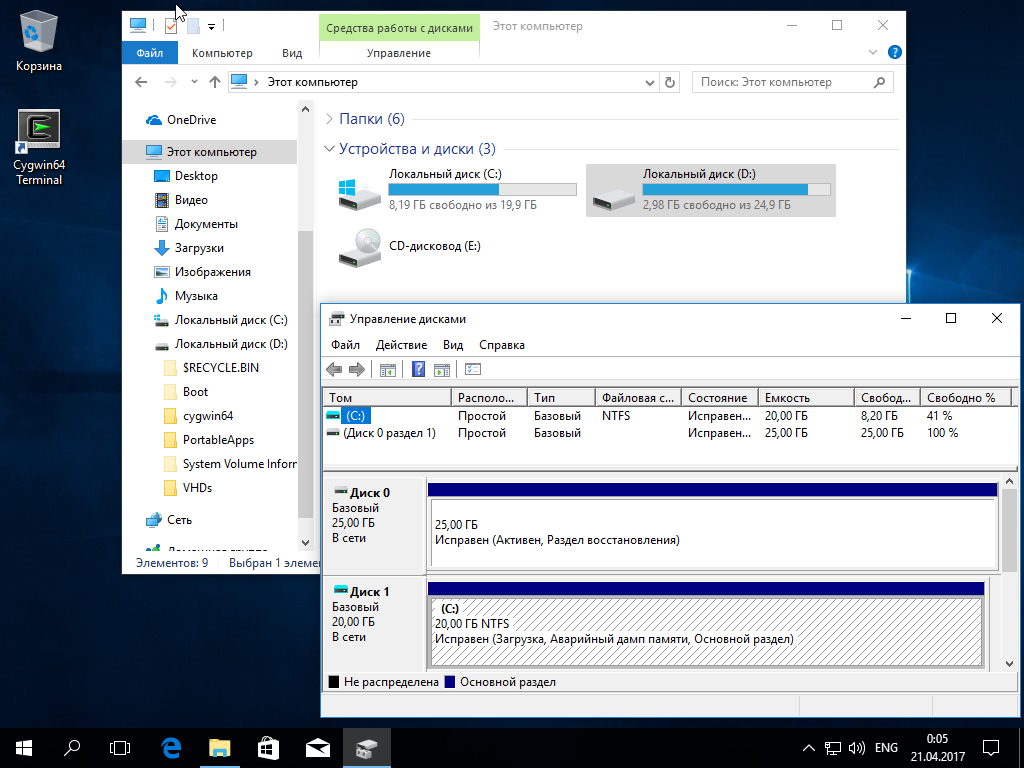Open Cygwin64 Terminal desktop shortcut

coord(39,148)
